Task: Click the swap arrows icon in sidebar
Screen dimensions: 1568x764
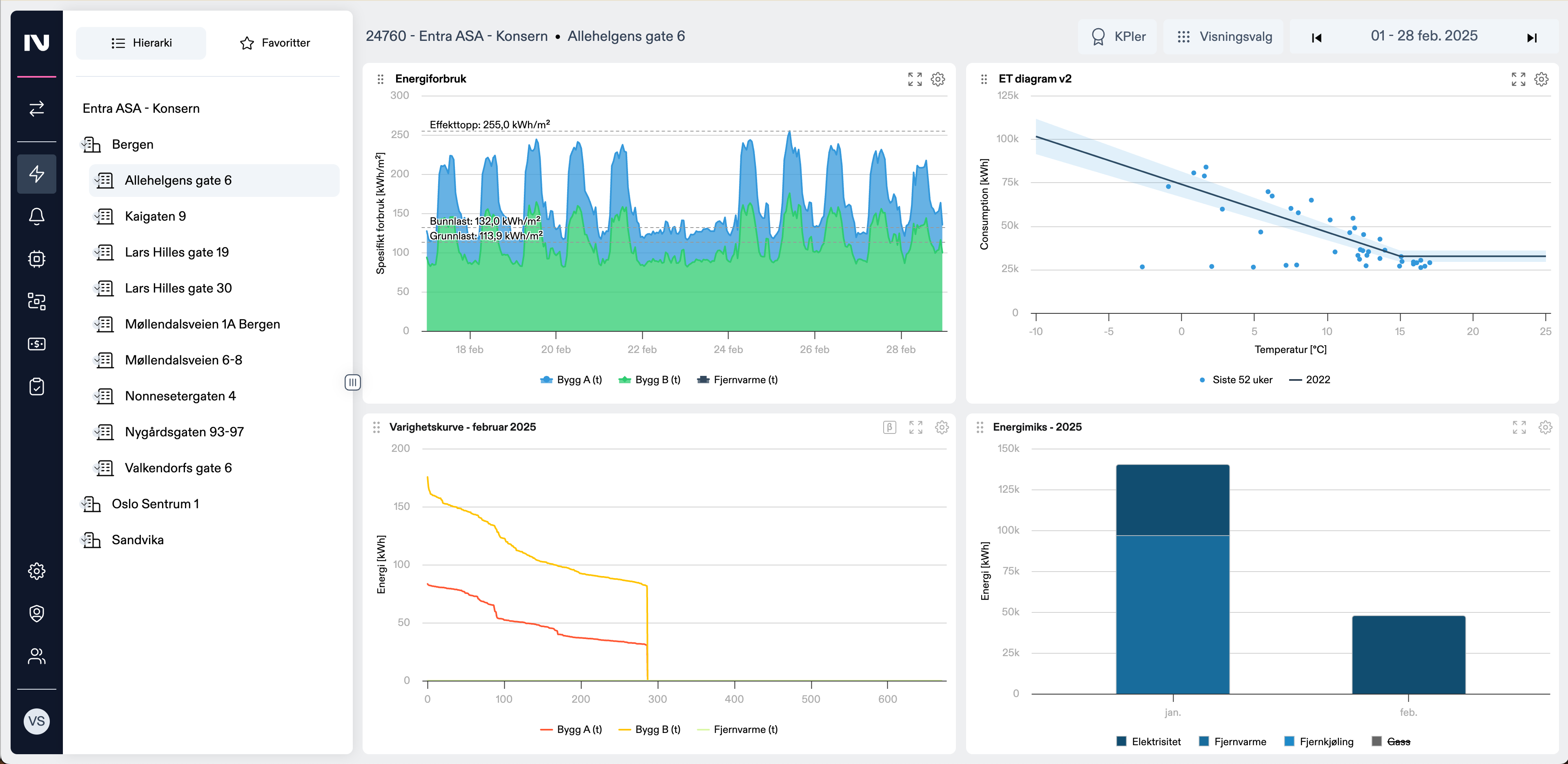Action: pyautogui.click(x=36, y=108)
